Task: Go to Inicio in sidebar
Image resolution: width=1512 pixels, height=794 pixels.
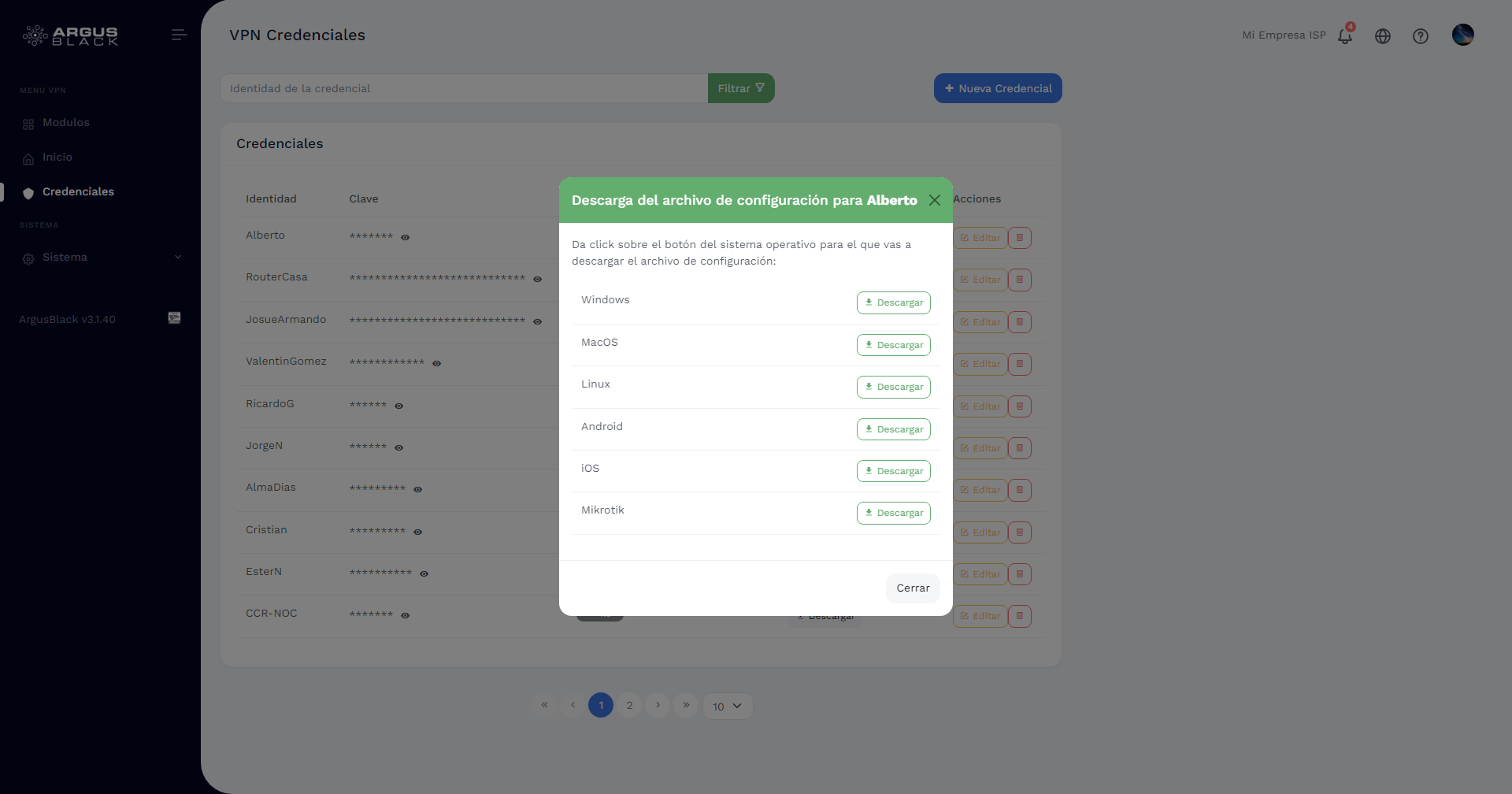Action: click(x=57, y=158)
